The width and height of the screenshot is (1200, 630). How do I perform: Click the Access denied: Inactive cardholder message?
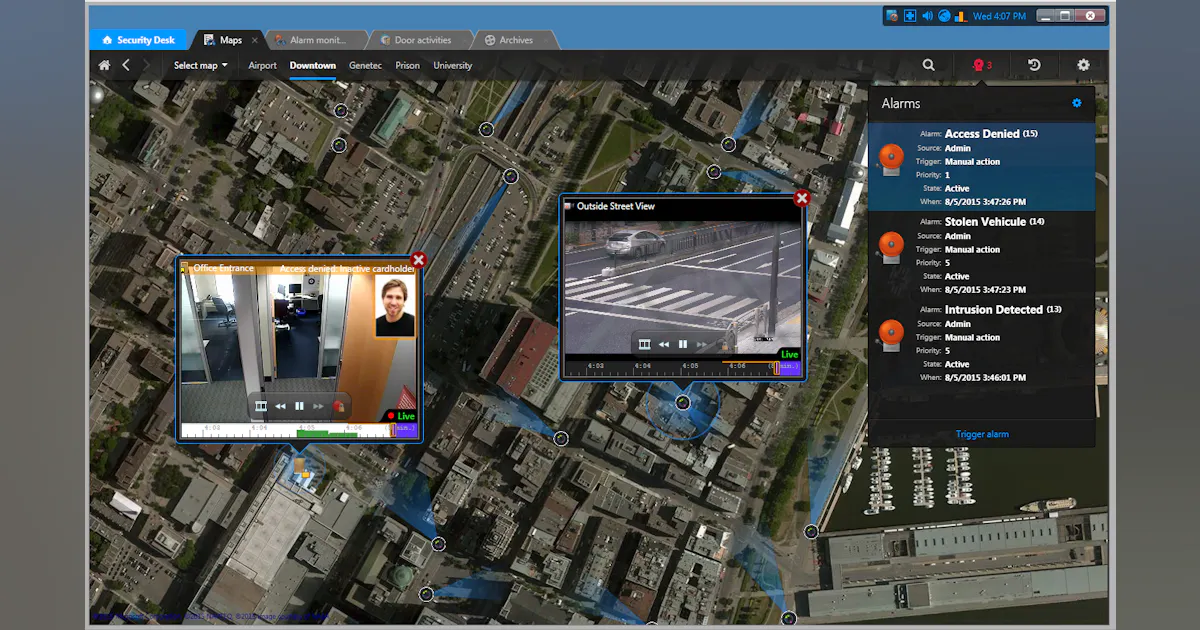click(347, 268)
